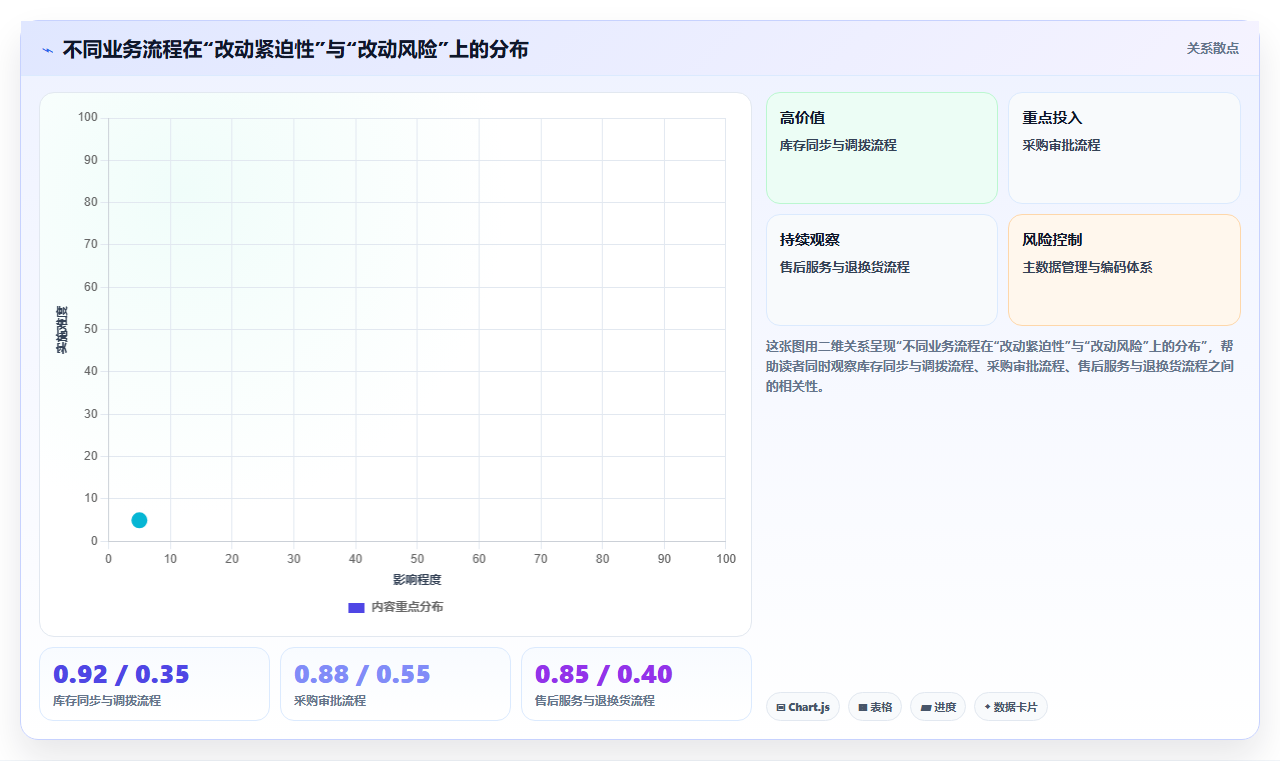Click the 0.88 / 0.55 stat card
This screenshot has height=761, width=1280.
tap(395, 684)
